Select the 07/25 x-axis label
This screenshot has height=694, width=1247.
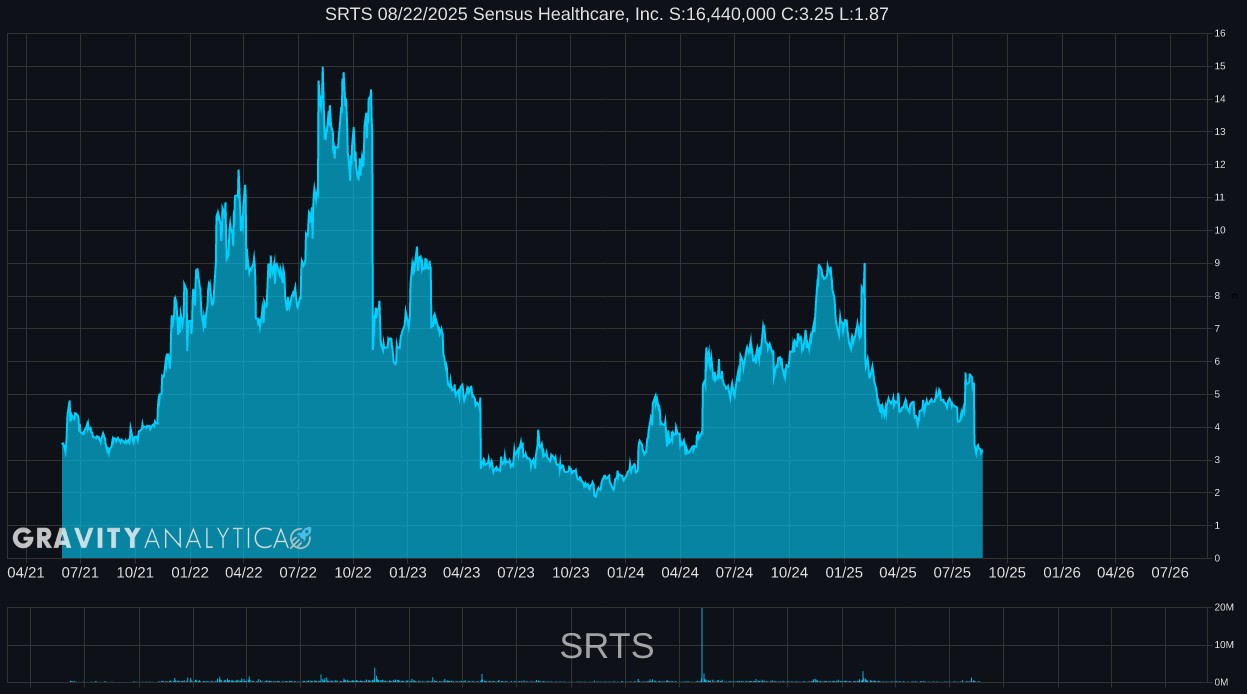point(952,572)
